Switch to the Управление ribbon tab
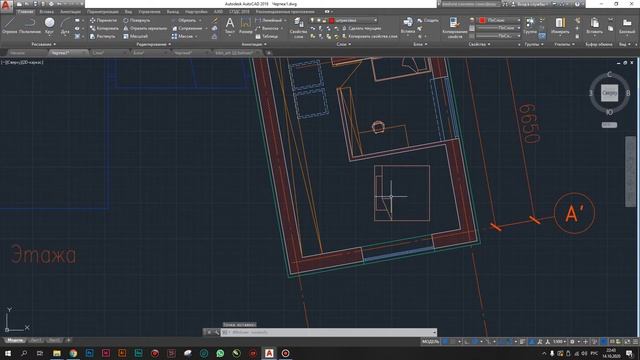The height and width of the screenshot is (360, 640). [149, 12]
